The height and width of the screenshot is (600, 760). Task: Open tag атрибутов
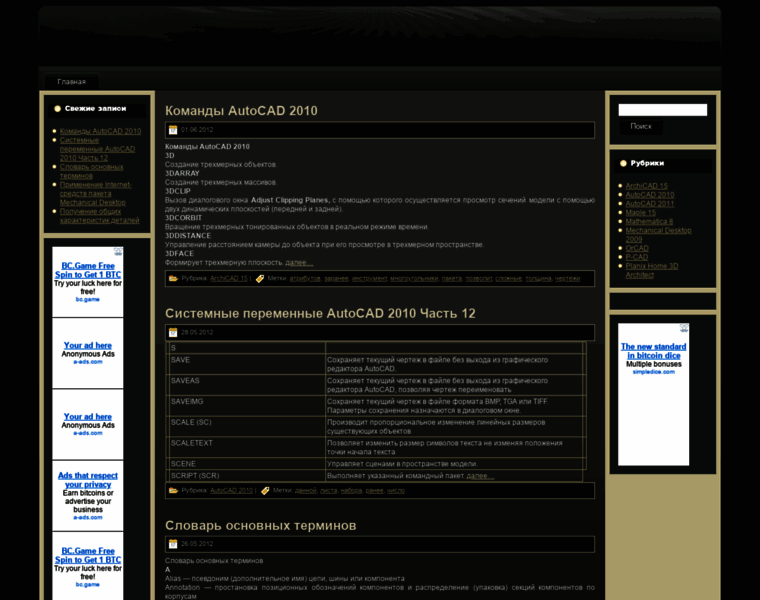point(305,278)
